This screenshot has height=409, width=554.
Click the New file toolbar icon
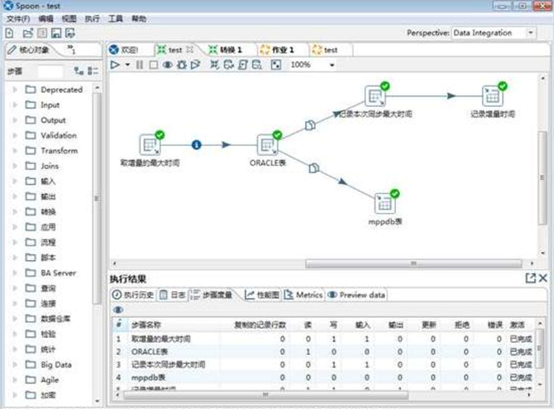click(10, 33)
